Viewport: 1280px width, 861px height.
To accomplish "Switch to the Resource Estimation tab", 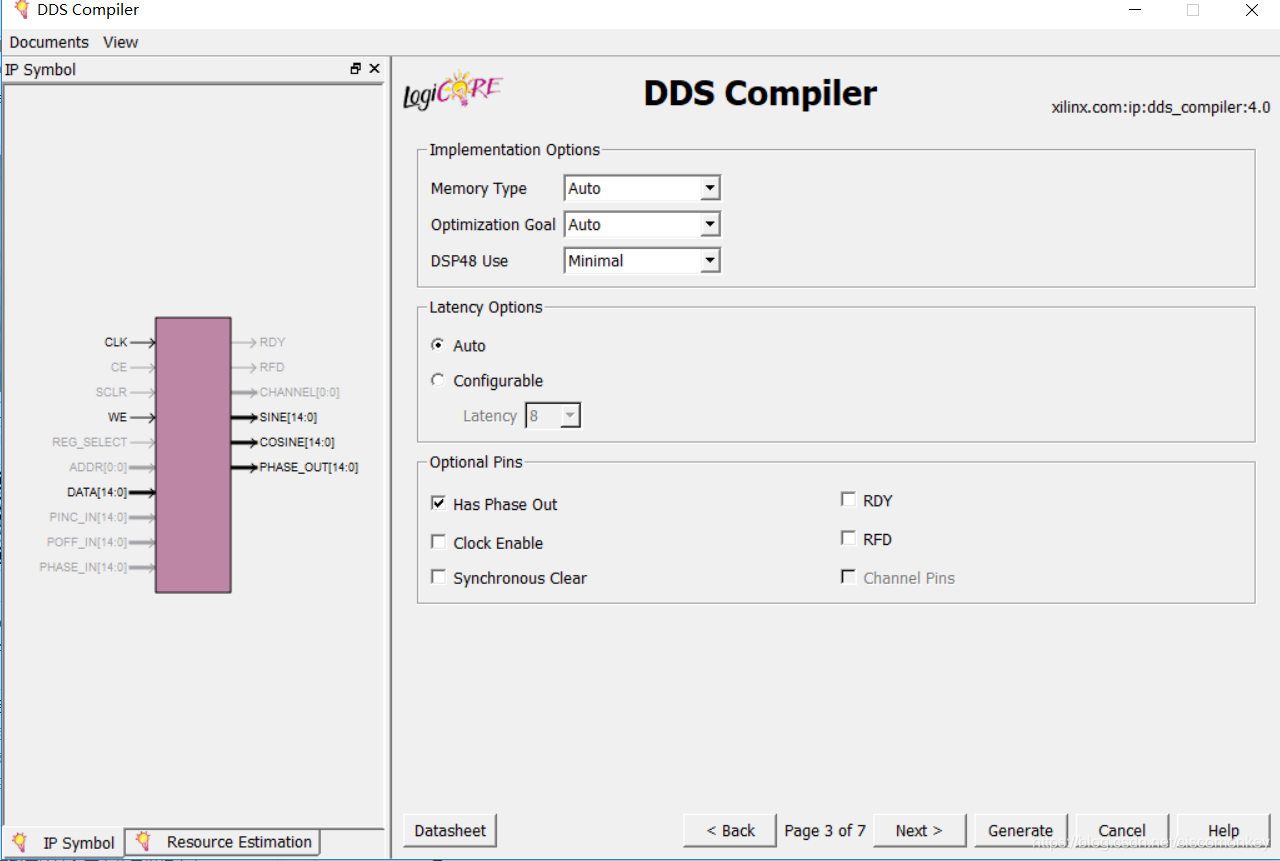I will point(223,842).
